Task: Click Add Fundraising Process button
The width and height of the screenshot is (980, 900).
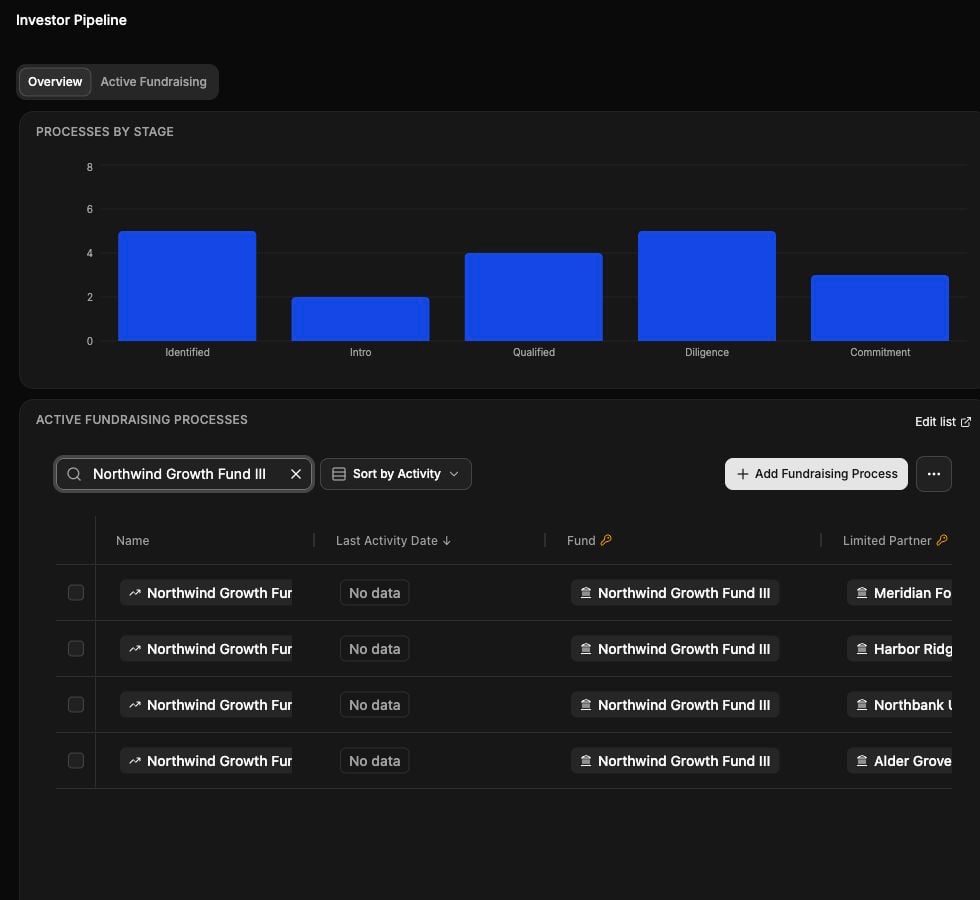Action: [816, 474]
